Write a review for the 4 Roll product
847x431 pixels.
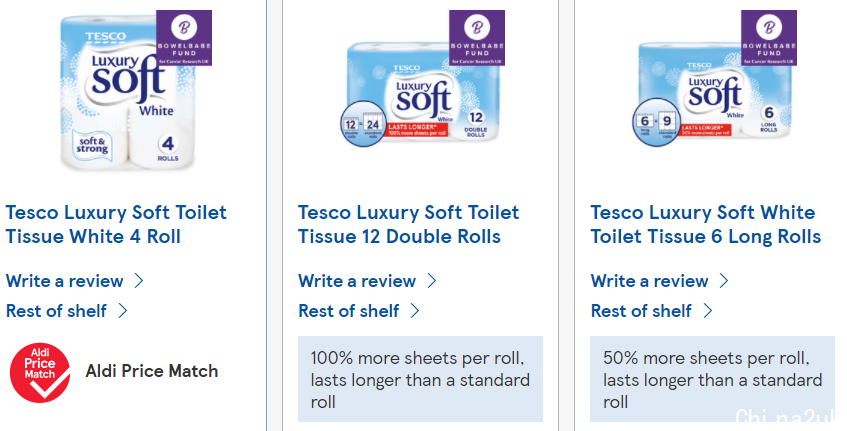65,281
